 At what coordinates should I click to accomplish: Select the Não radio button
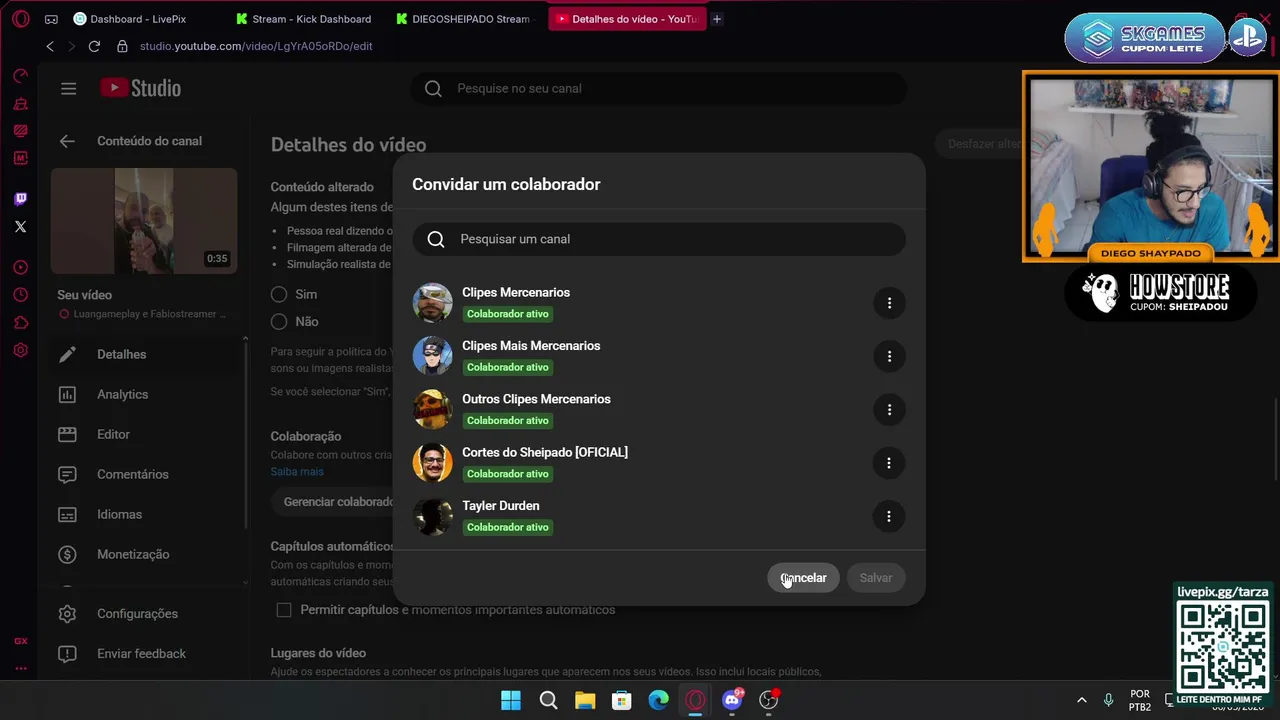tap(279, 321)
